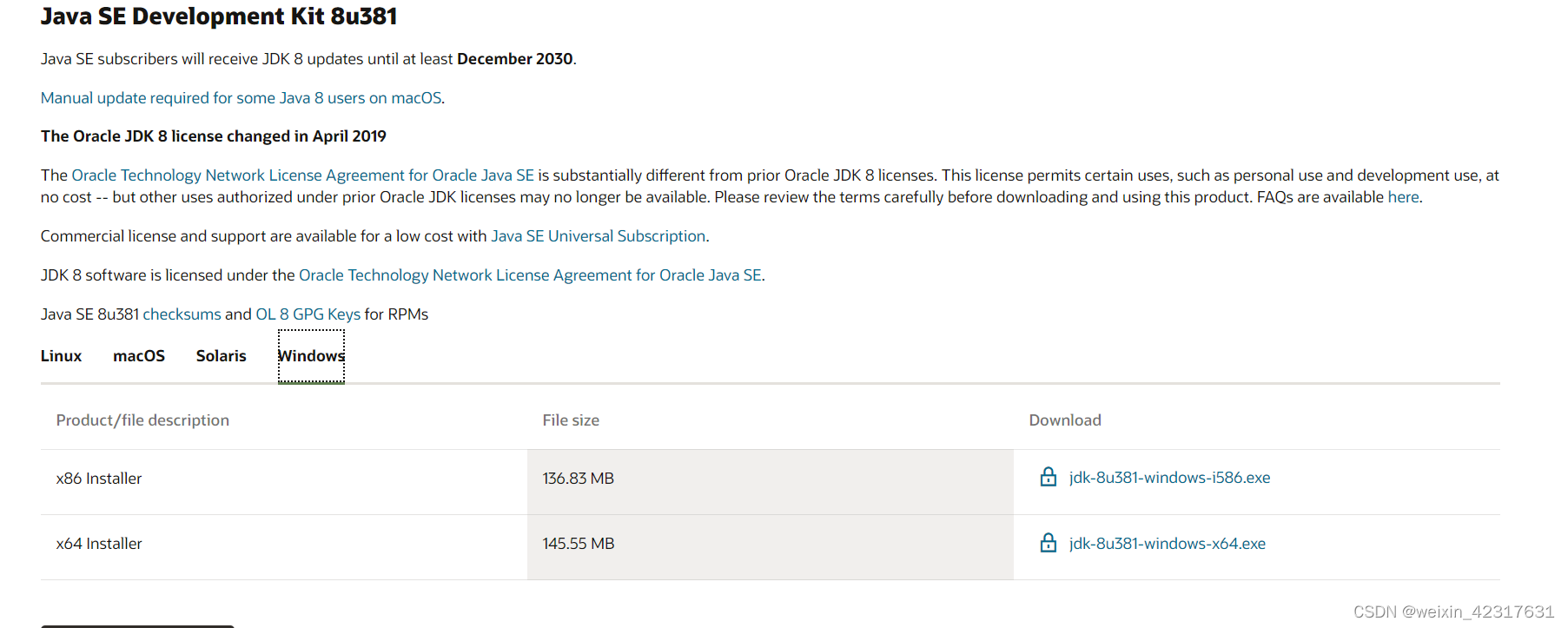This screenshot has height=628, width=1568.
Task: Download jdk-8u381-windows-x64.exe
Action: pyautogui.click(x=1168, y=544)
